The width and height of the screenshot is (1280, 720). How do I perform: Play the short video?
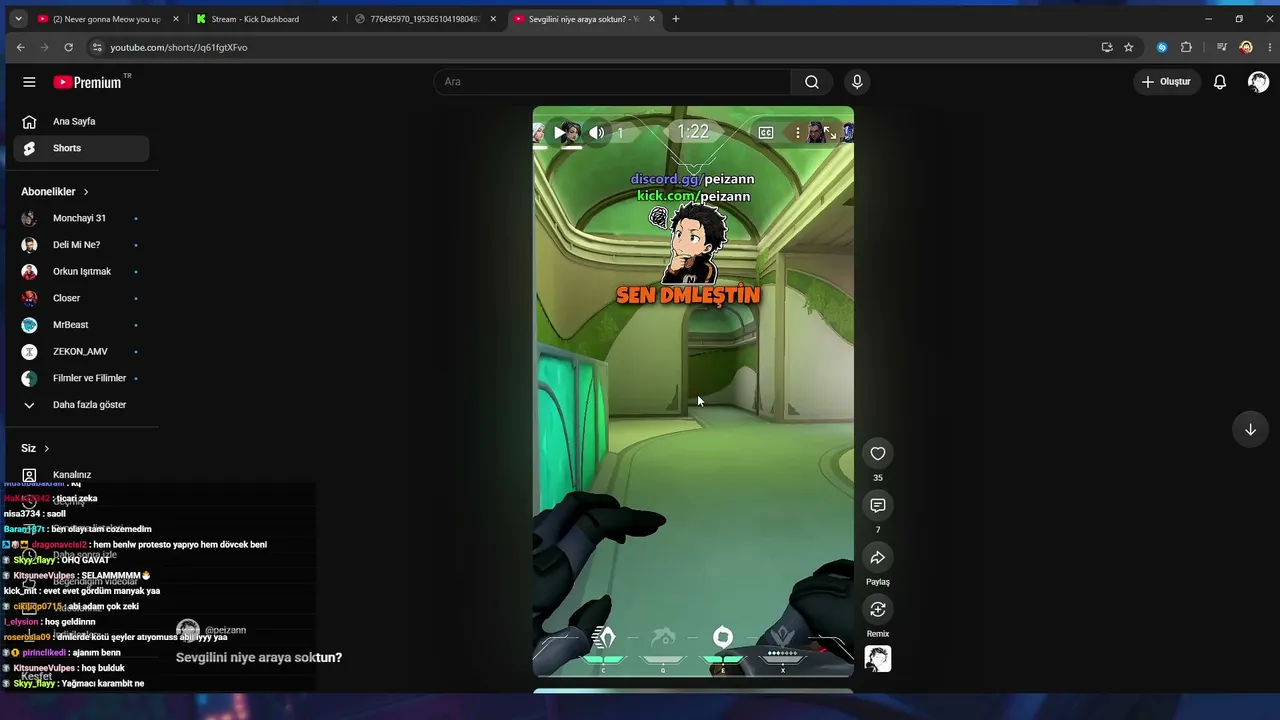[x=559, y=132]
